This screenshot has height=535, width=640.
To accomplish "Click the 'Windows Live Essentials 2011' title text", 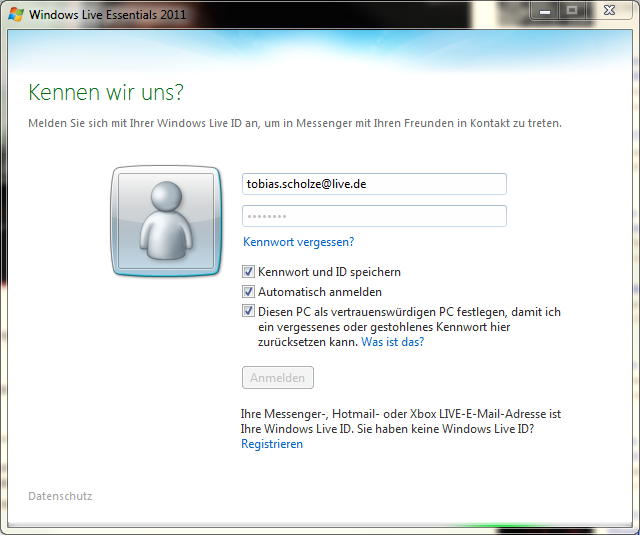I will (x=107, y=15).
